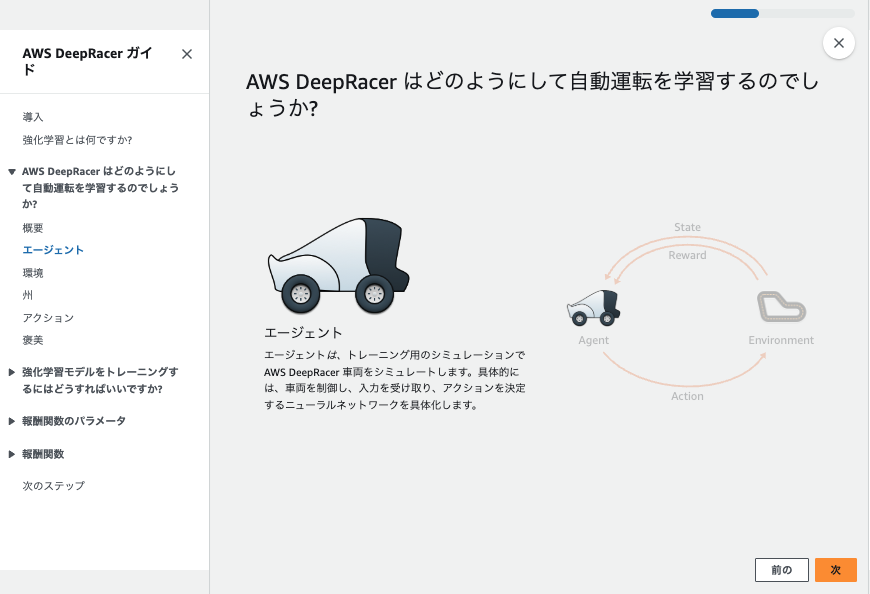The image size is (870, 594).
Task: Click the State label on the cycle diagram
Action: tap(687, 227)
